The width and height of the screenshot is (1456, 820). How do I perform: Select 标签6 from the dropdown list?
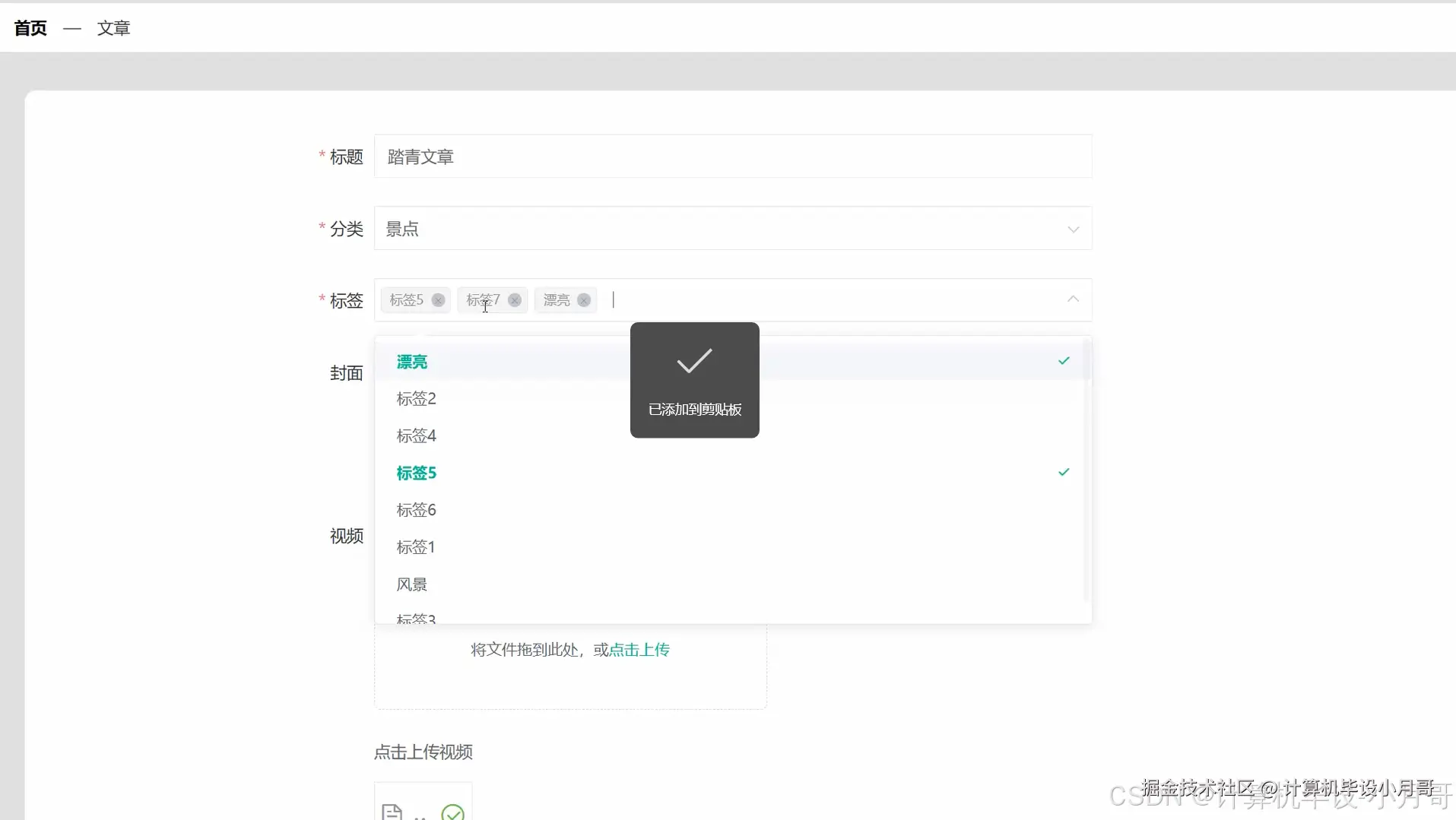click(x=415, y=509)
